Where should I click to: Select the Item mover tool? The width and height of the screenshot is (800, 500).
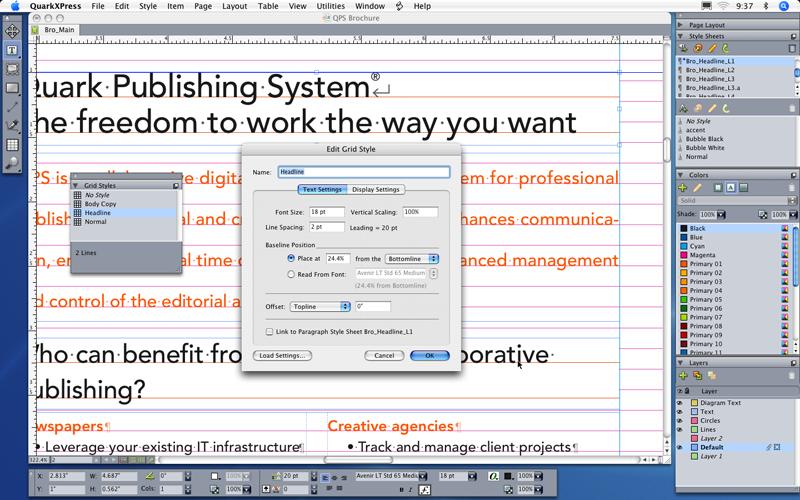pos(12,31)
